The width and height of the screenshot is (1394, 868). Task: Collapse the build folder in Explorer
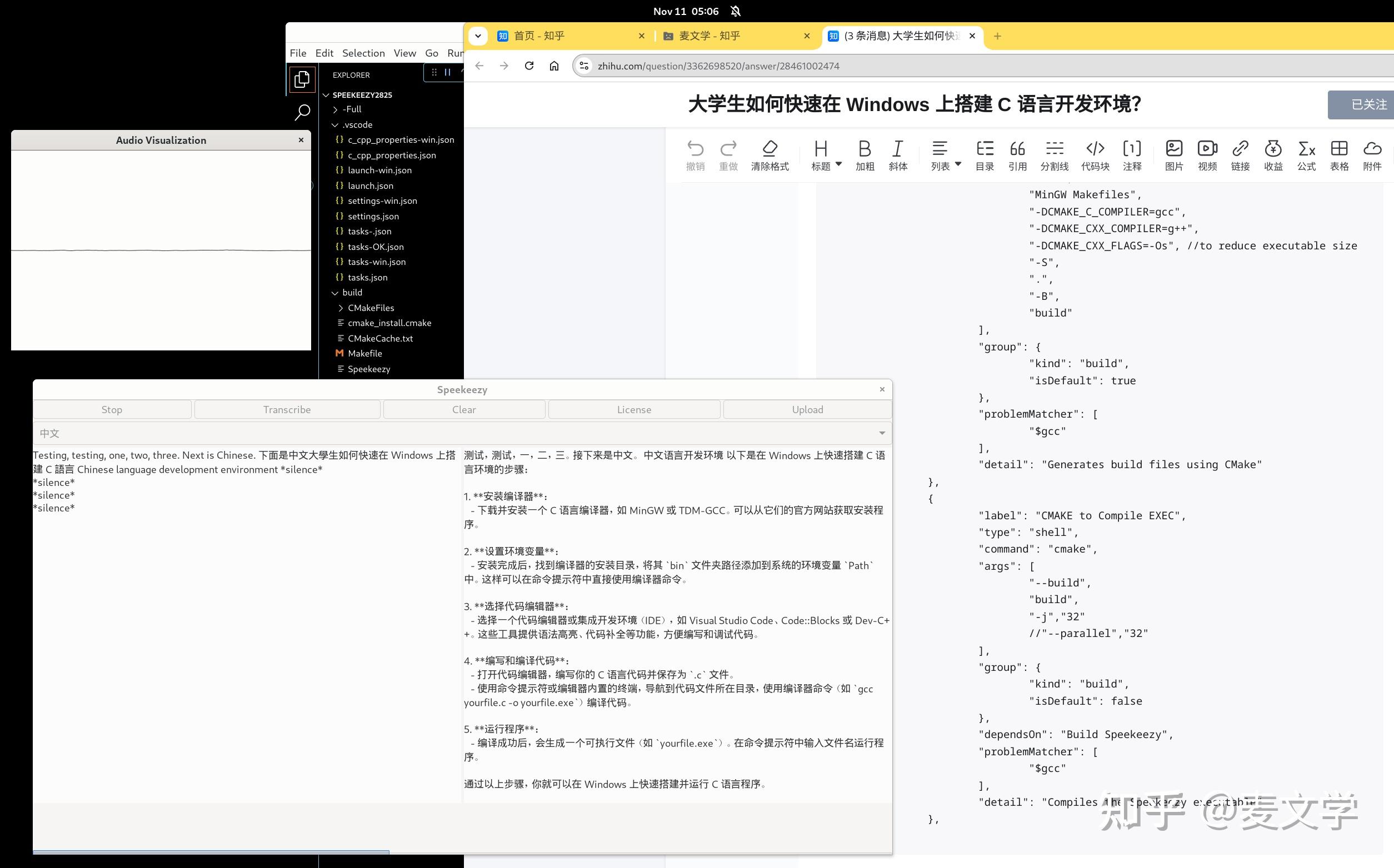click(x=347, y=292)
